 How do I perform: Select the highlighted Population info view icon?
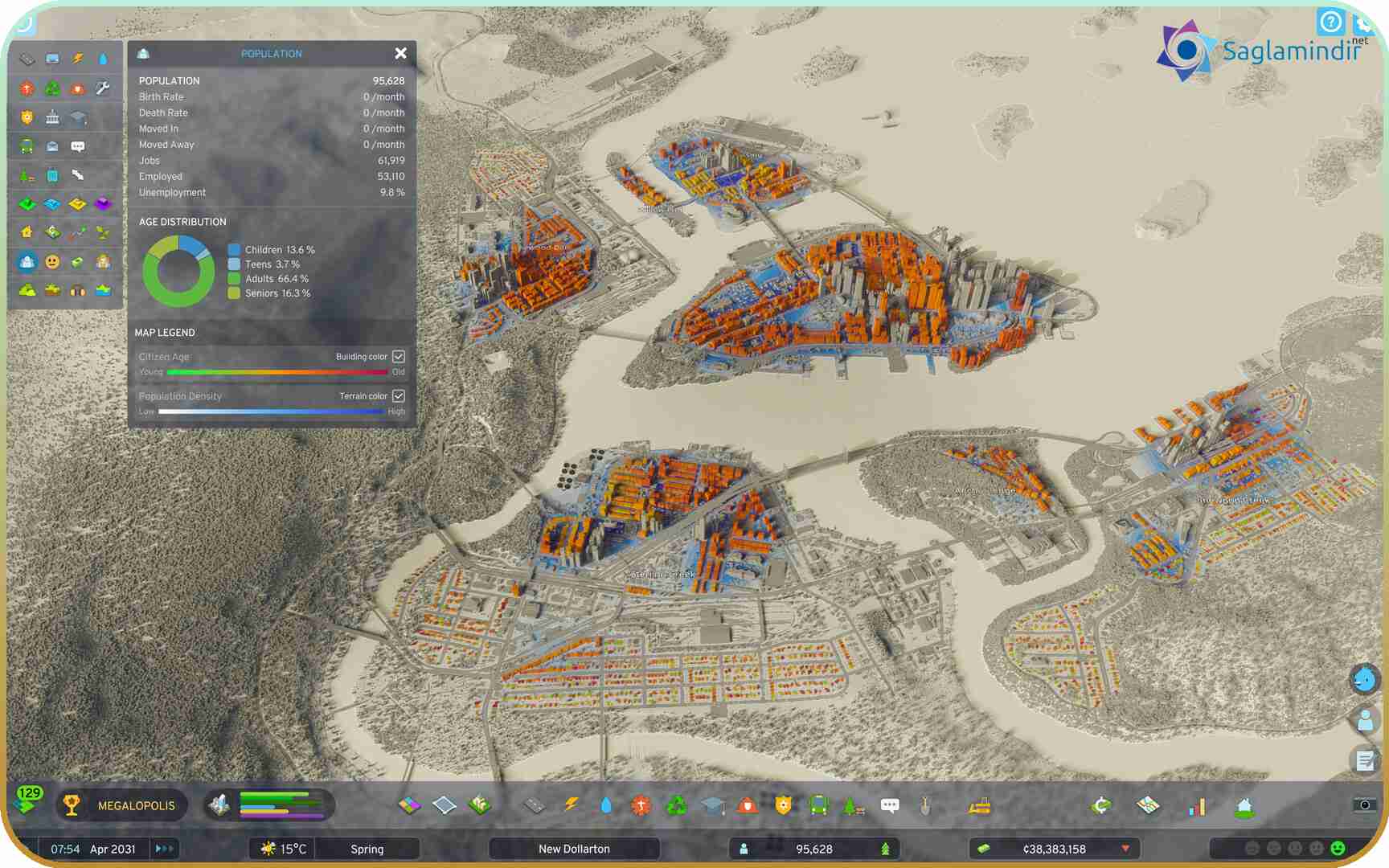coord(27,262)
